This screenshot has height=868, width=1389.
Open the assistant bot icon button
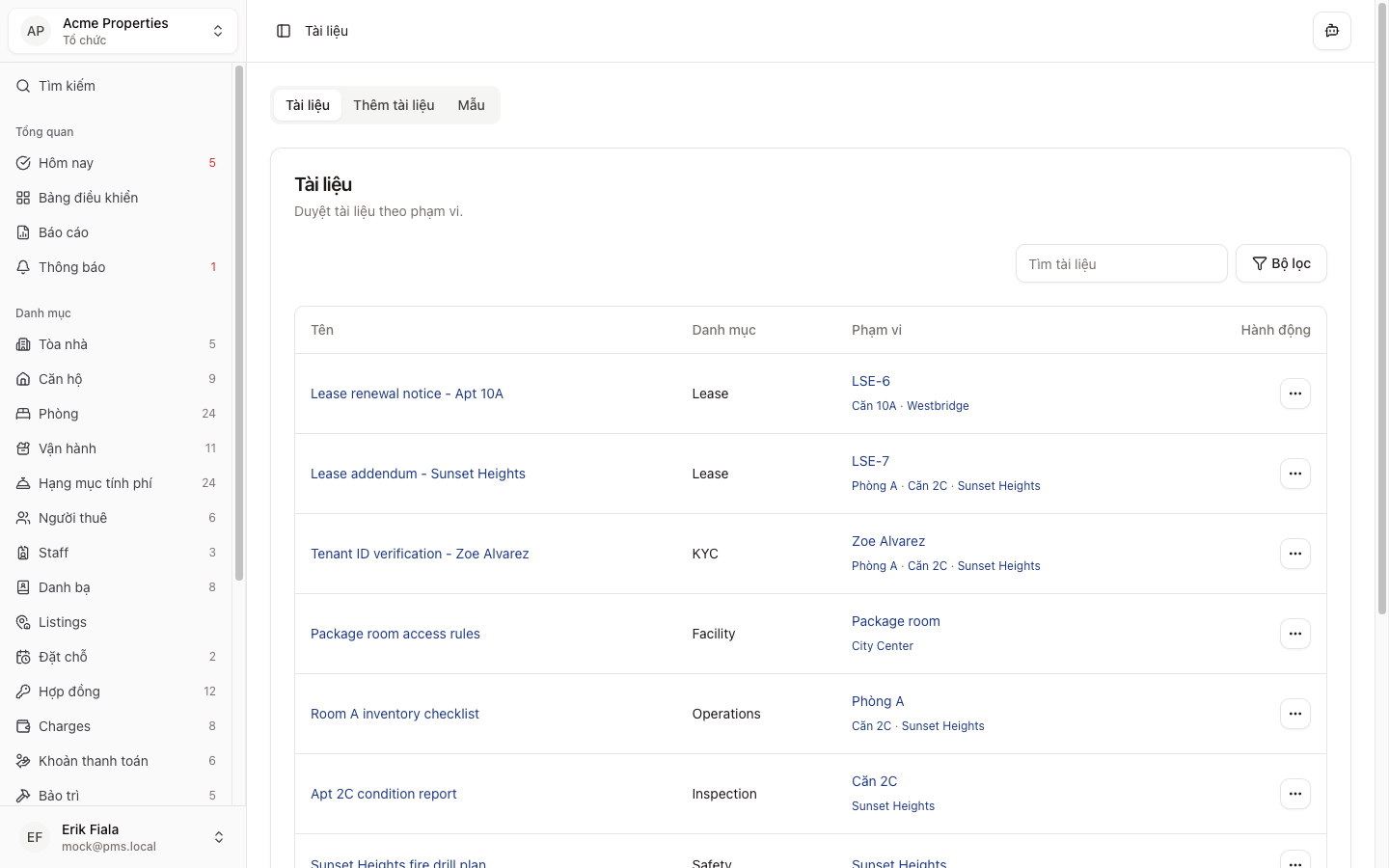[x=1331, y=31]
